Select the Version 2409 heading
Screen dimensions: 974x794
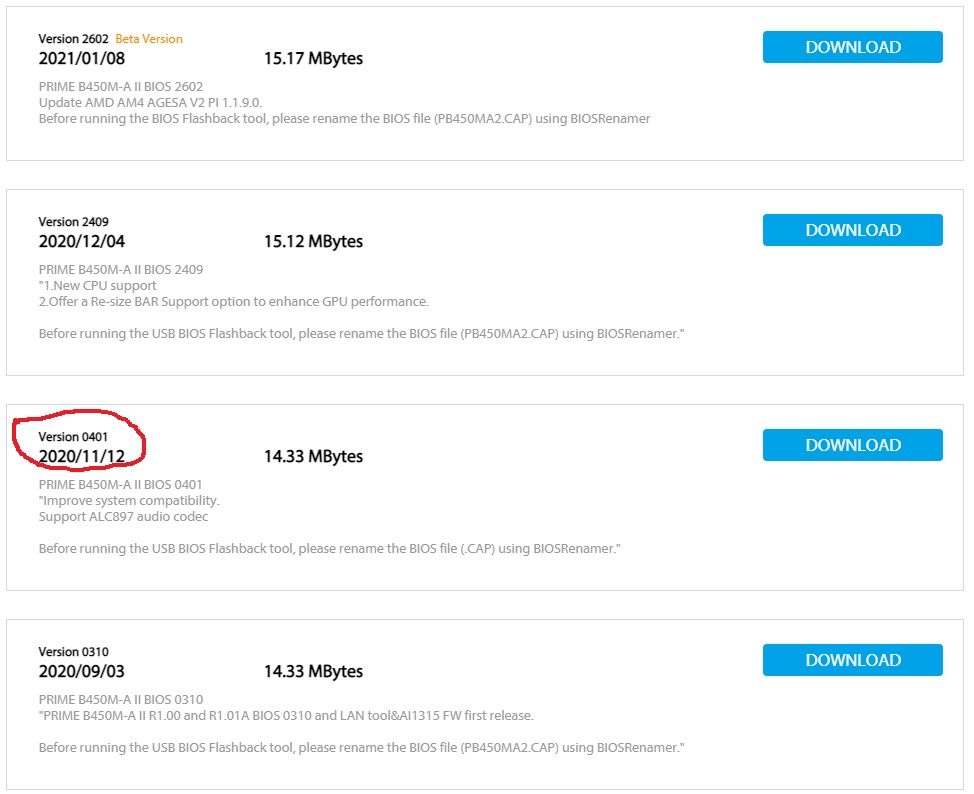pyautogui.click(x=73, y=222)
